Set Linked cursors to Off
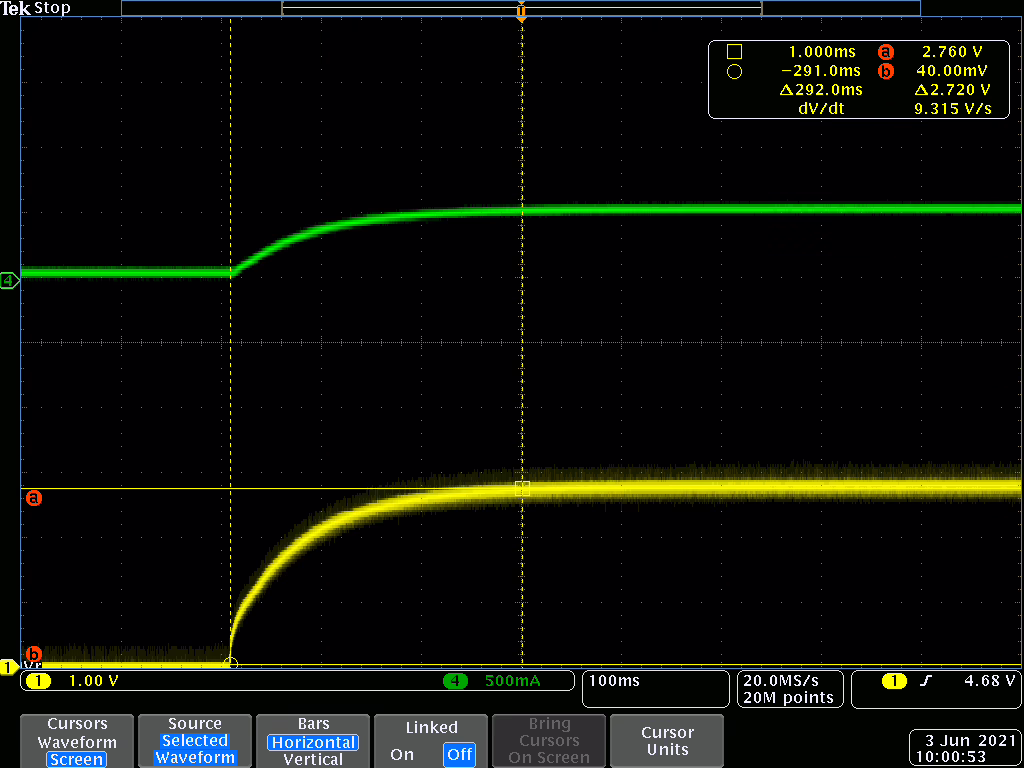 point(459,754)
